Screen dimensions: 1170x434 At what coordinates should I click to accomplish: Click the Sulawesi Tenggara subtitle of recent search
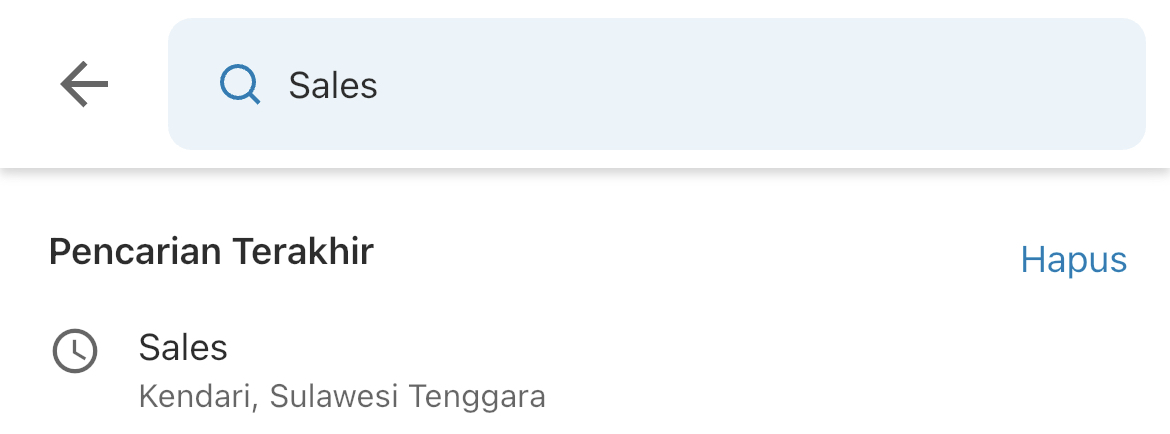[407, 397]
